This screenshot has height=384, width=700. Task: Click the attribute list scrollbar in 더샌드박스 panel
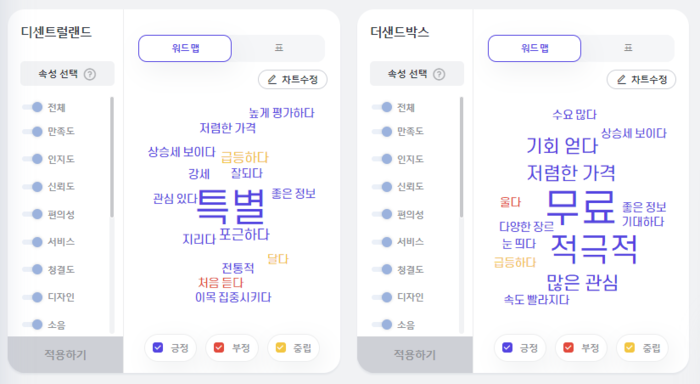coord(461,157)
